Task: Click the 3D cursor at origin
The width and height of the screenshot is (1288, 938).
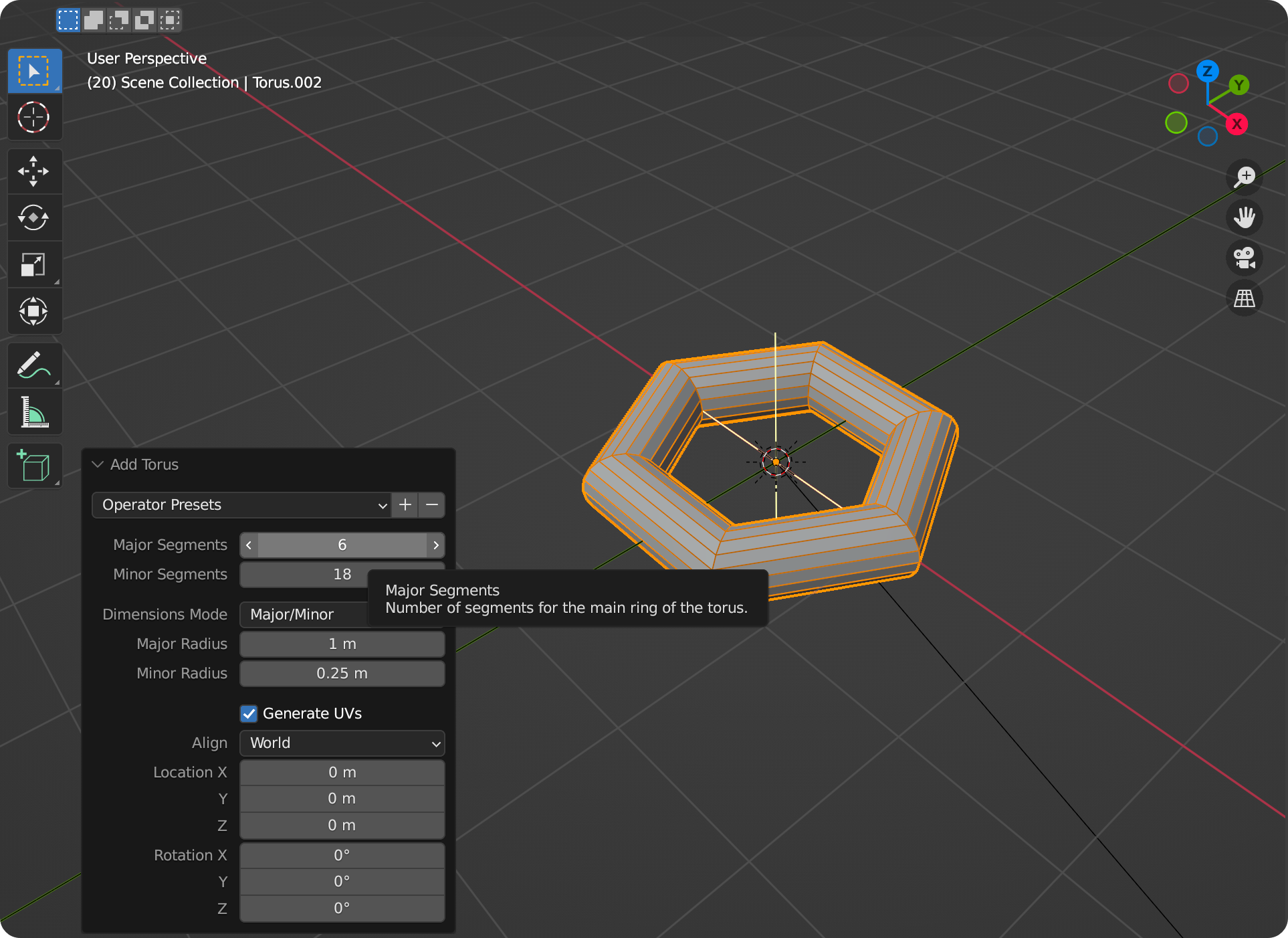Action: tap(776, 462)
